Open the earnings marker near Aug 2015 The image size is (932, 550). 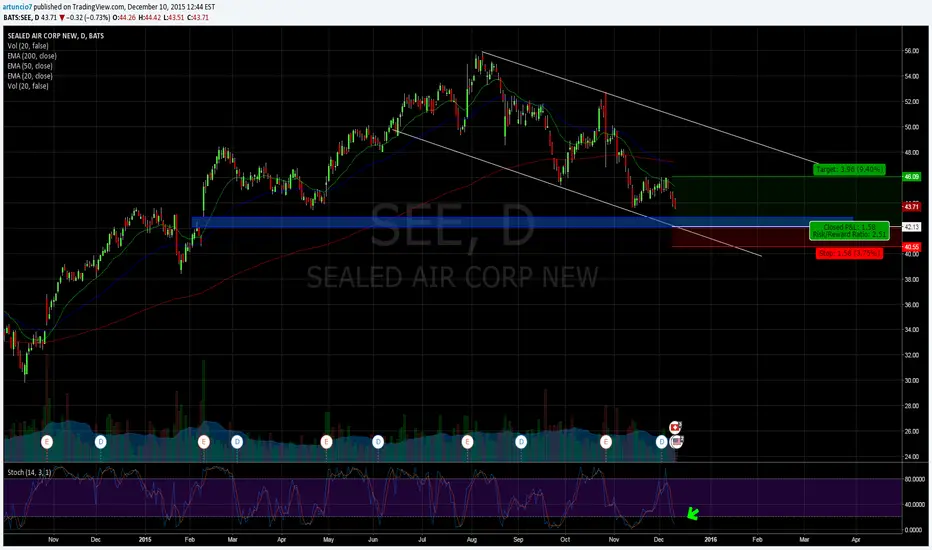tap(467, 442)
